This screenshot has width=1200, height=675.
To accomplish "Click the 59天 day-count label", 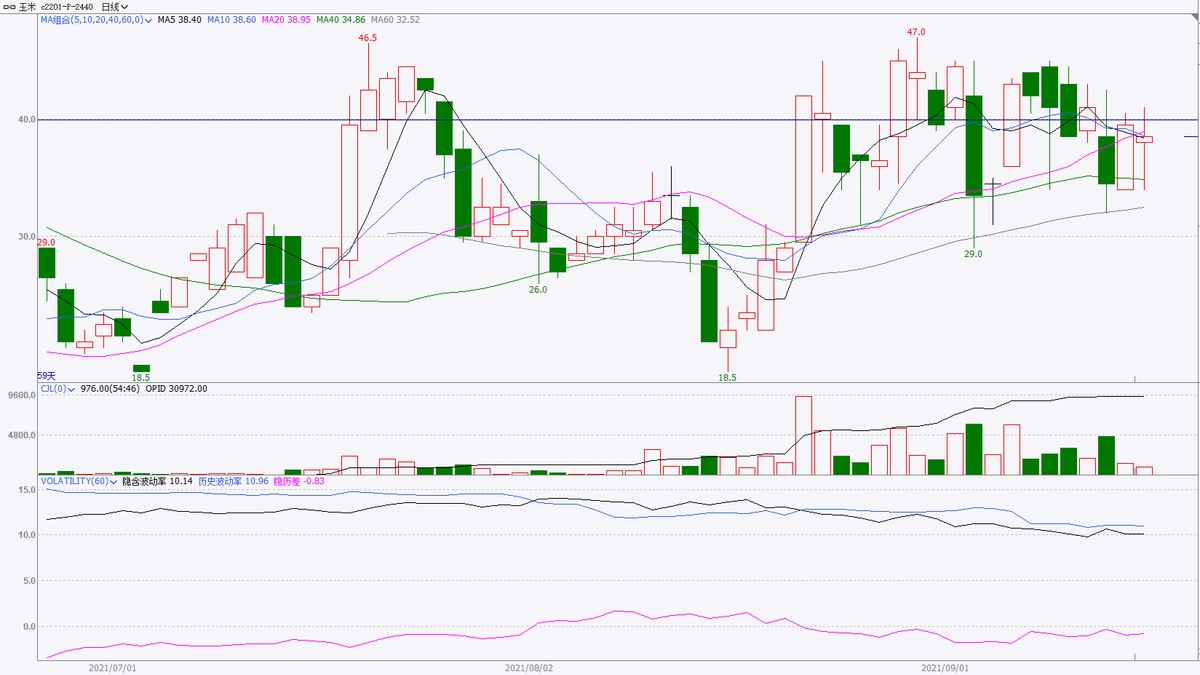I will [x=46, y=376].
